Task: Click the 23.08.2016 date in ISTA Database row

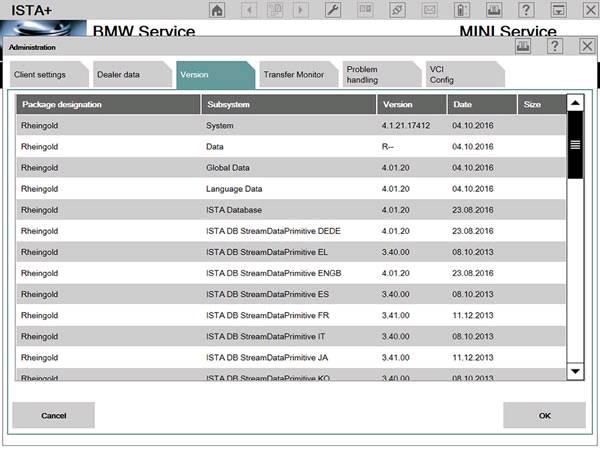Action: (x=473, y=210)
